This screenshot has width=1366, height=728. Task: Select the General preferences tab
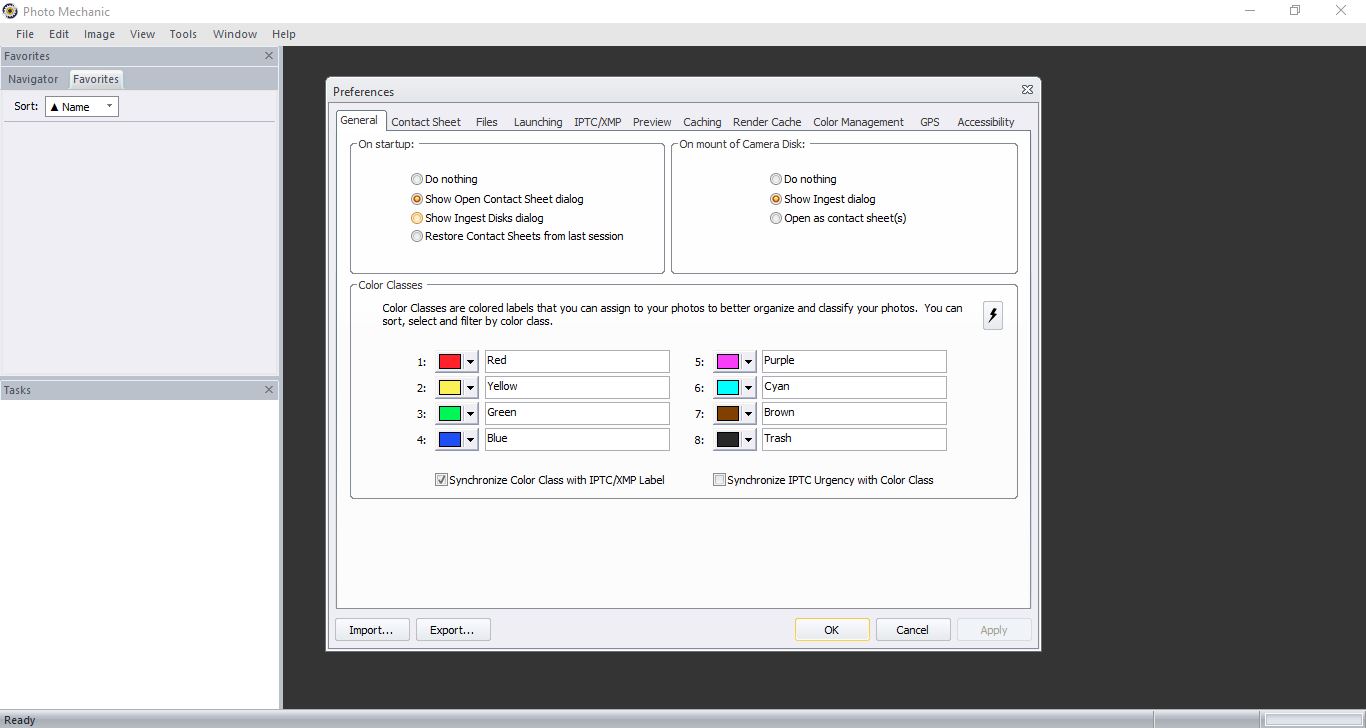[359, 120]
